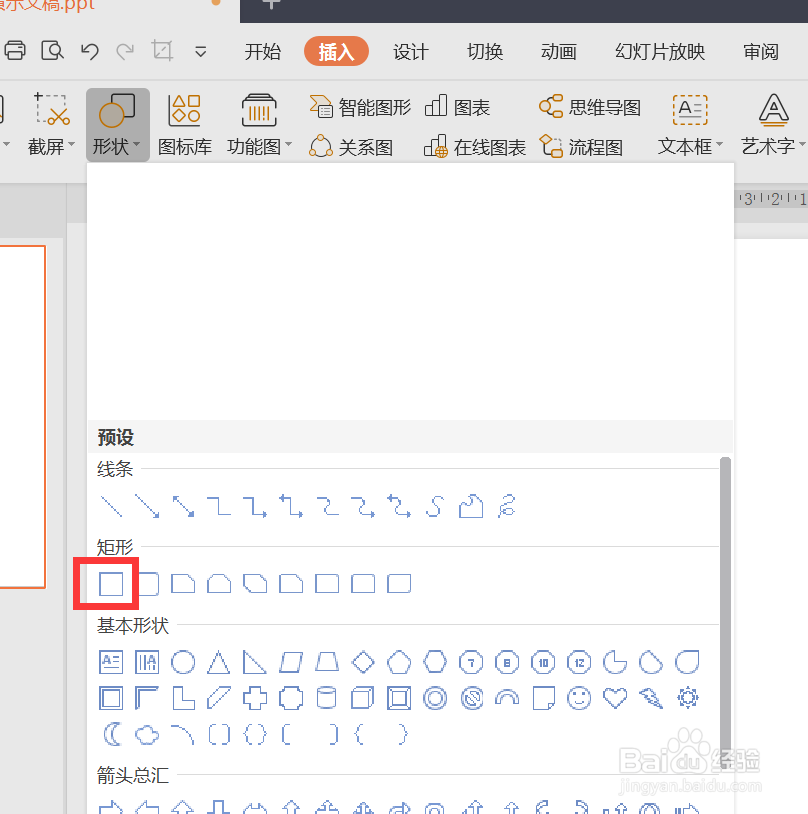
Task: Select the moon shape
Action: [112, 734]
